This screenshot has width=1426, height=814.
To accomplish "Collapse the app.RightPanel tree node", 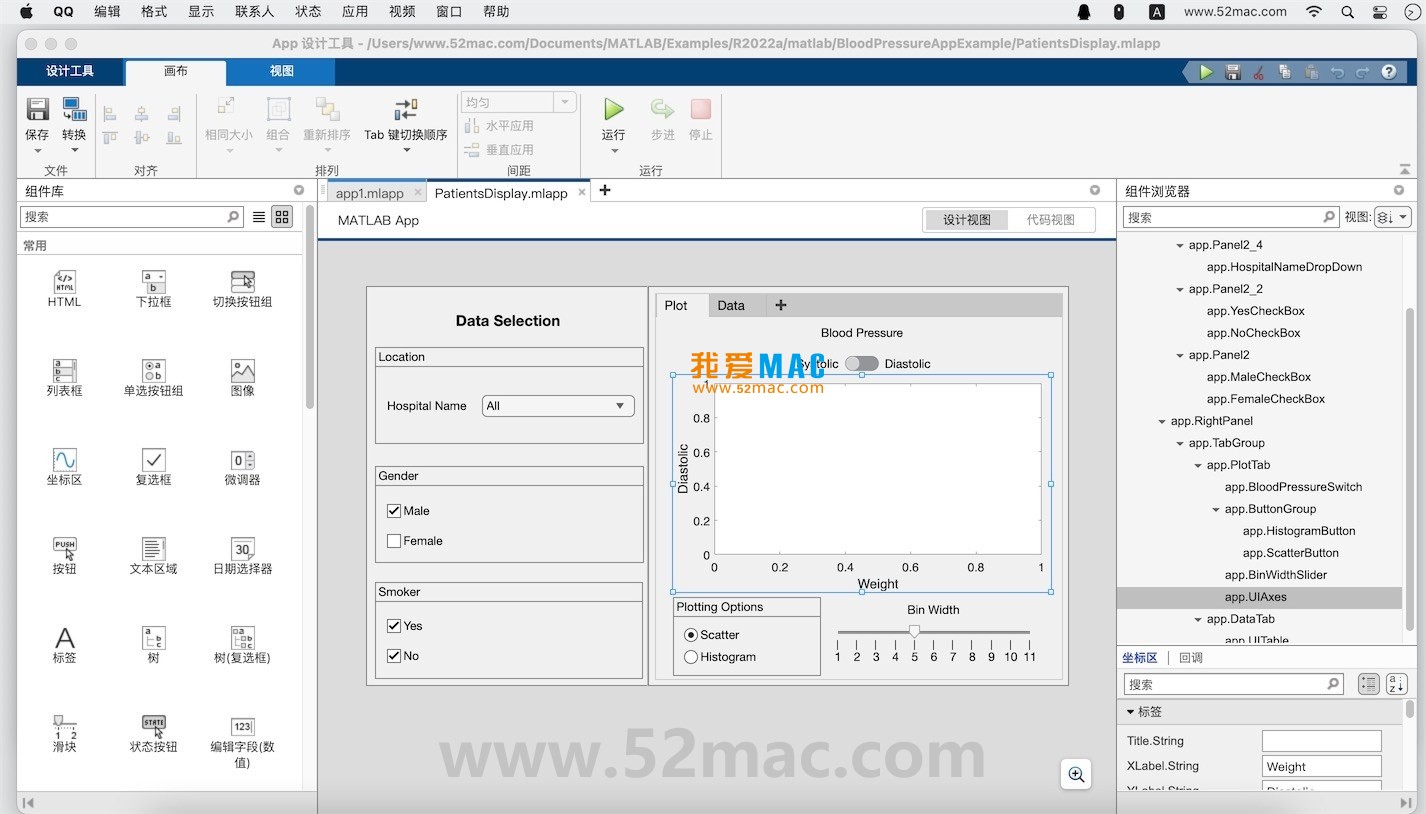I will click(1162, 421).
